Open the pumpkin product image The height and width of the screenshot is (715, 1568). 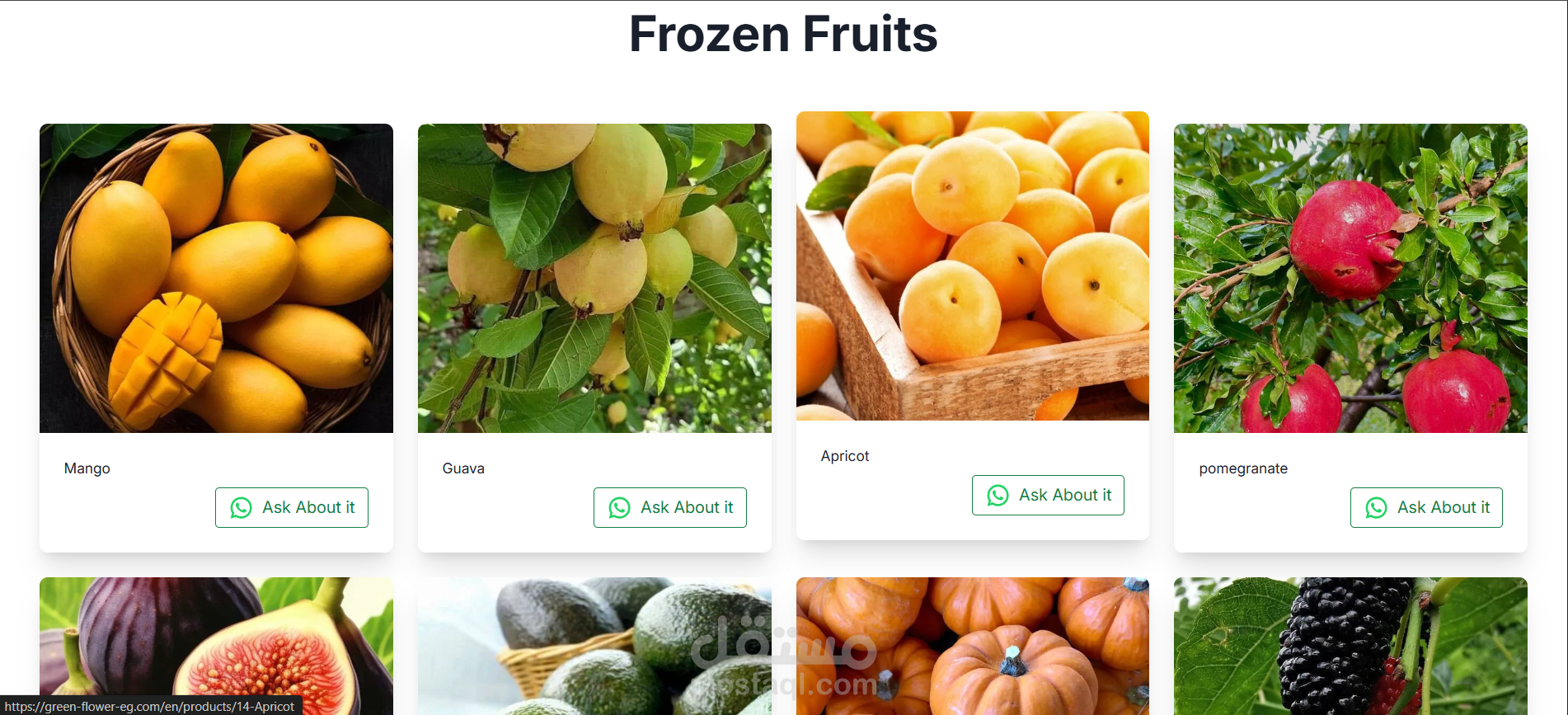(973, 646)
